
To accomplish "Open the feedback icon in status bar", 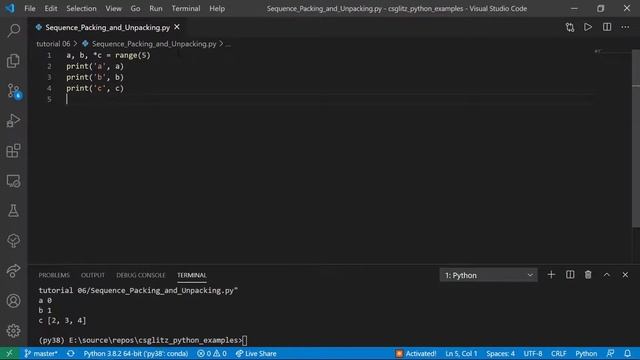I will 611,353.
